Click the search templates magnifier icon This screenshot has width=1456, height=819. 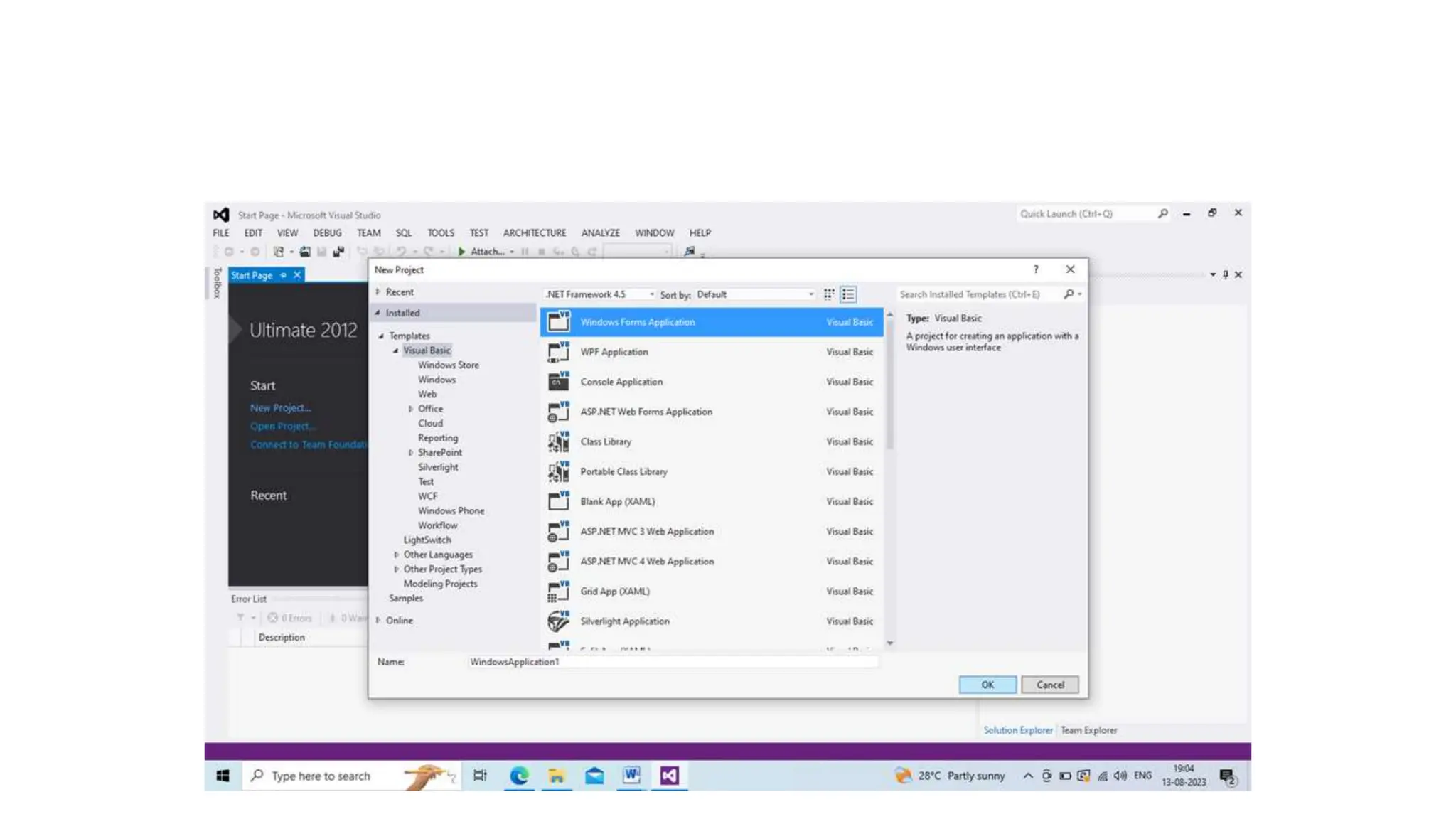(1069, 294)
